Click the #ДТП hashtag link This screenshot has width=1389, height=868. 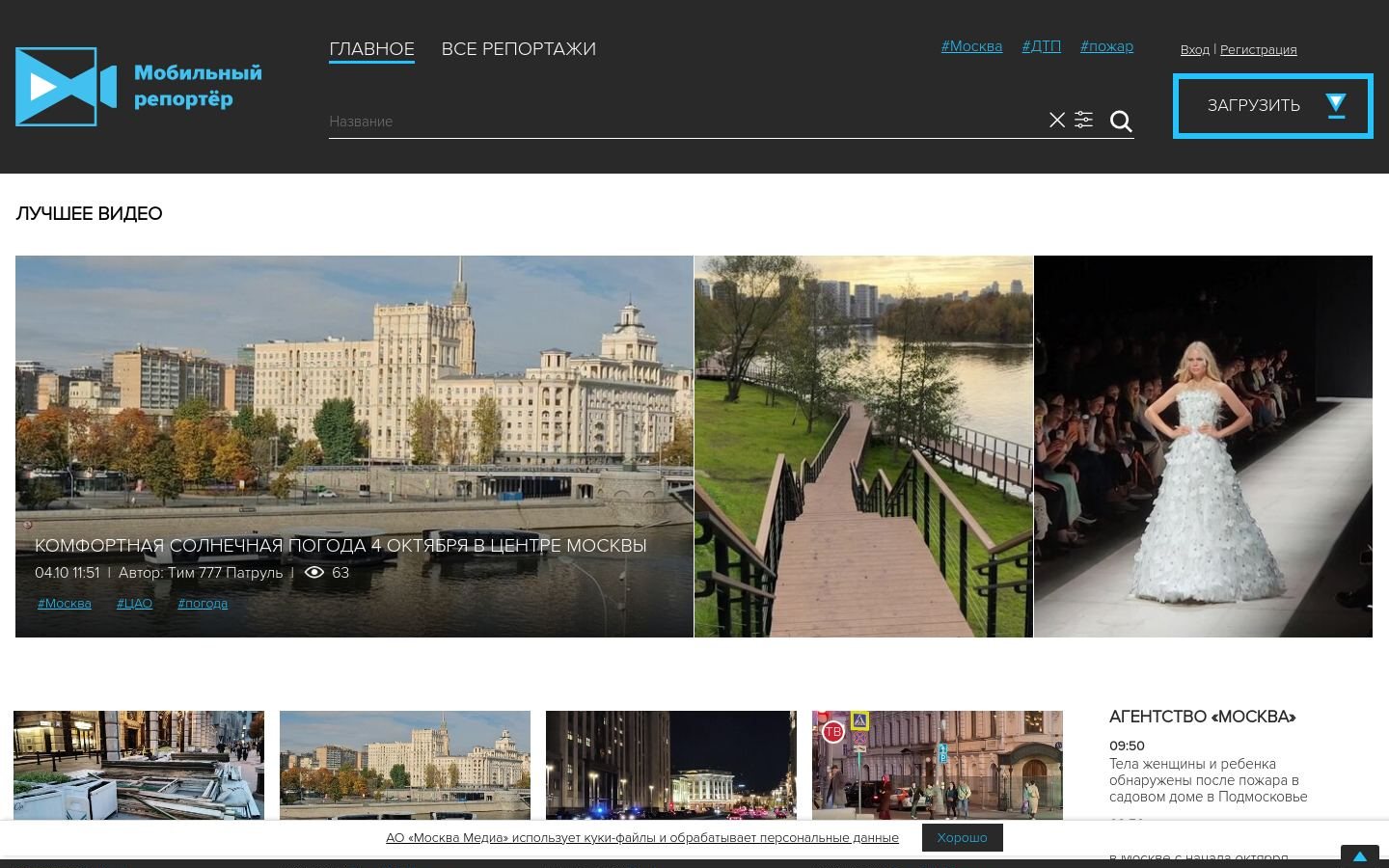(x=1042, y=46)
